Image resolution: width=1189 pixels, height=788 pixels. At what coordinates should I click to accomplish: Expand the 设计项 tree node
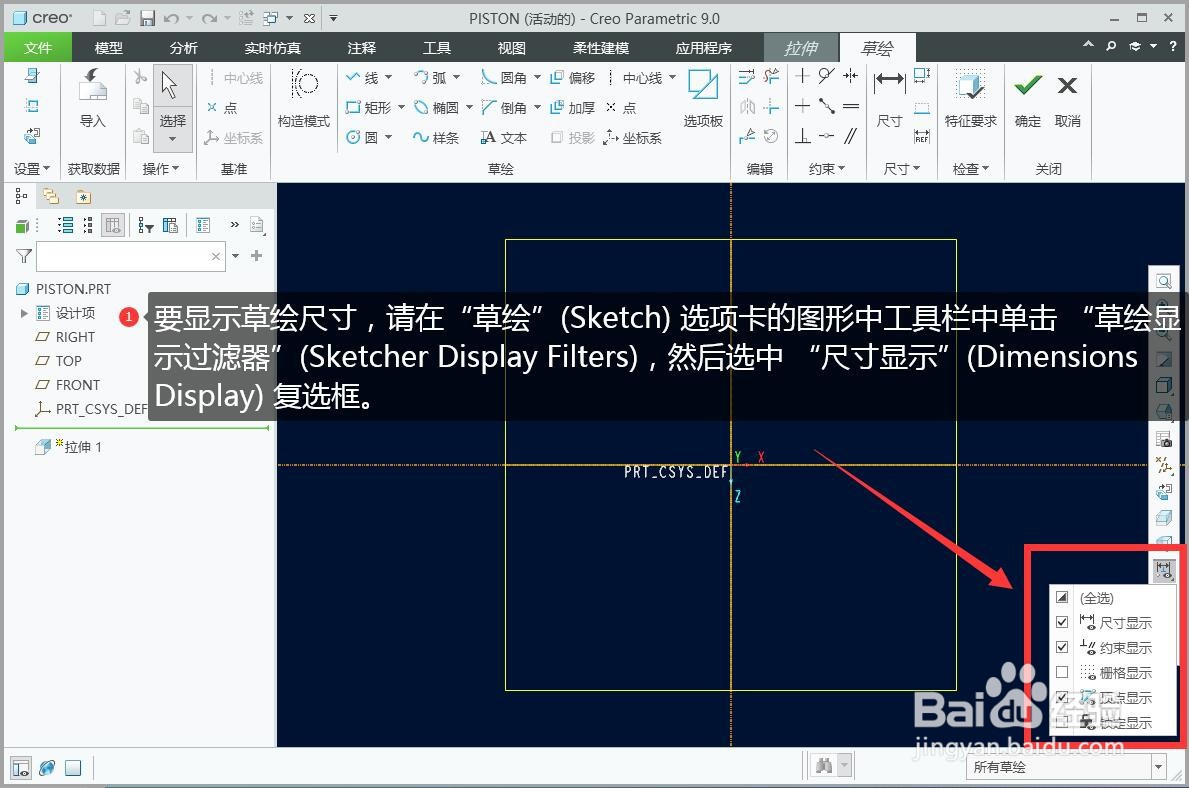(x=24, y=312)
